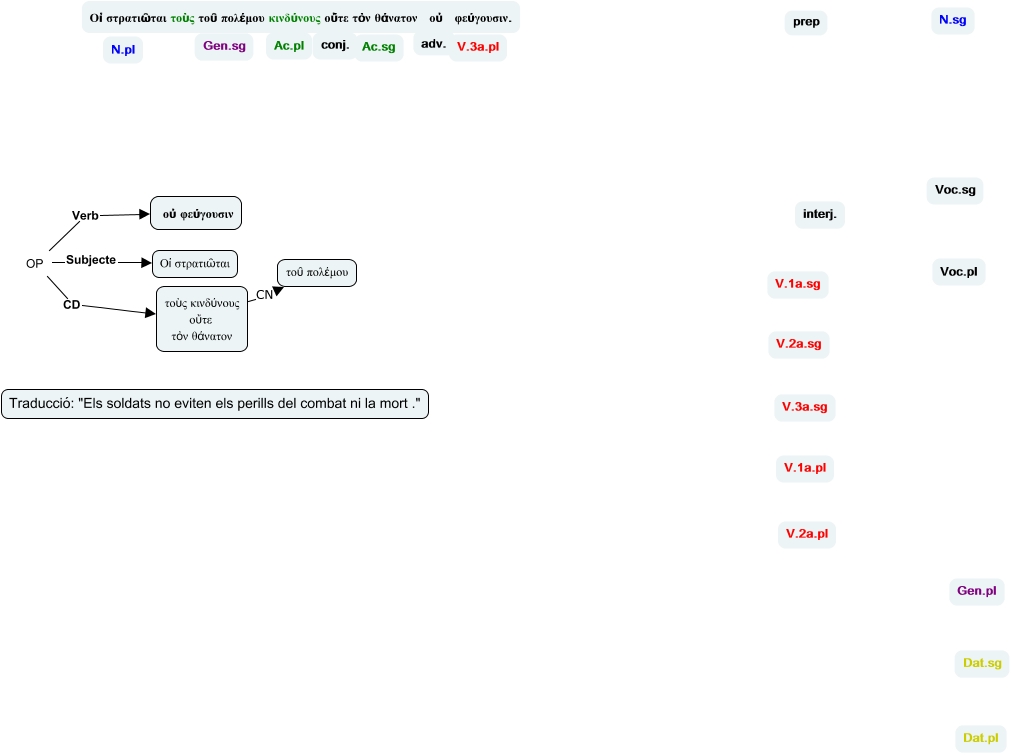1011x755 pixels.
Task: Select the blue N.sg tag
Action: 951,19
